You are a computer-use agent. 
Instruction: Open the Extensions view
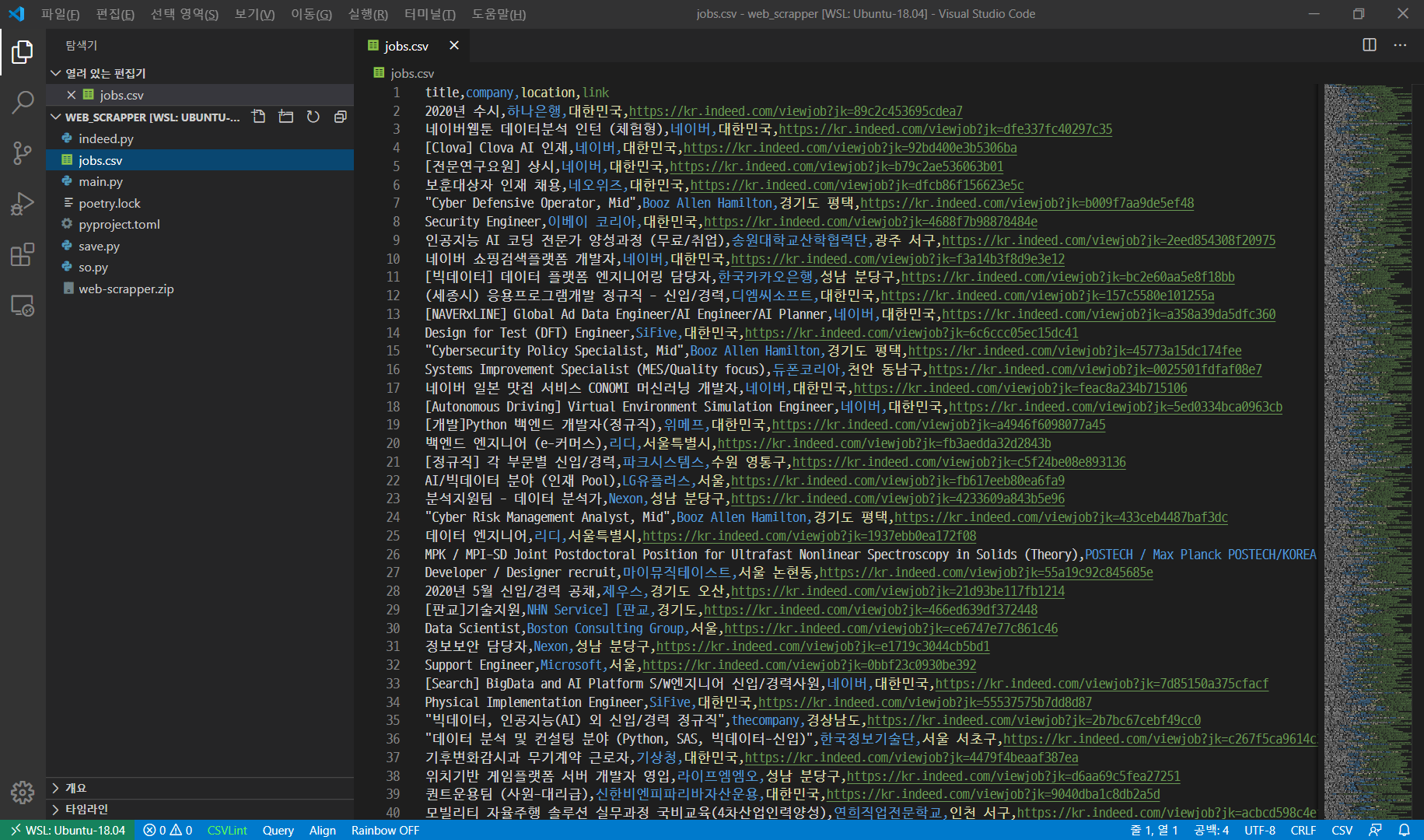point(23,254)
